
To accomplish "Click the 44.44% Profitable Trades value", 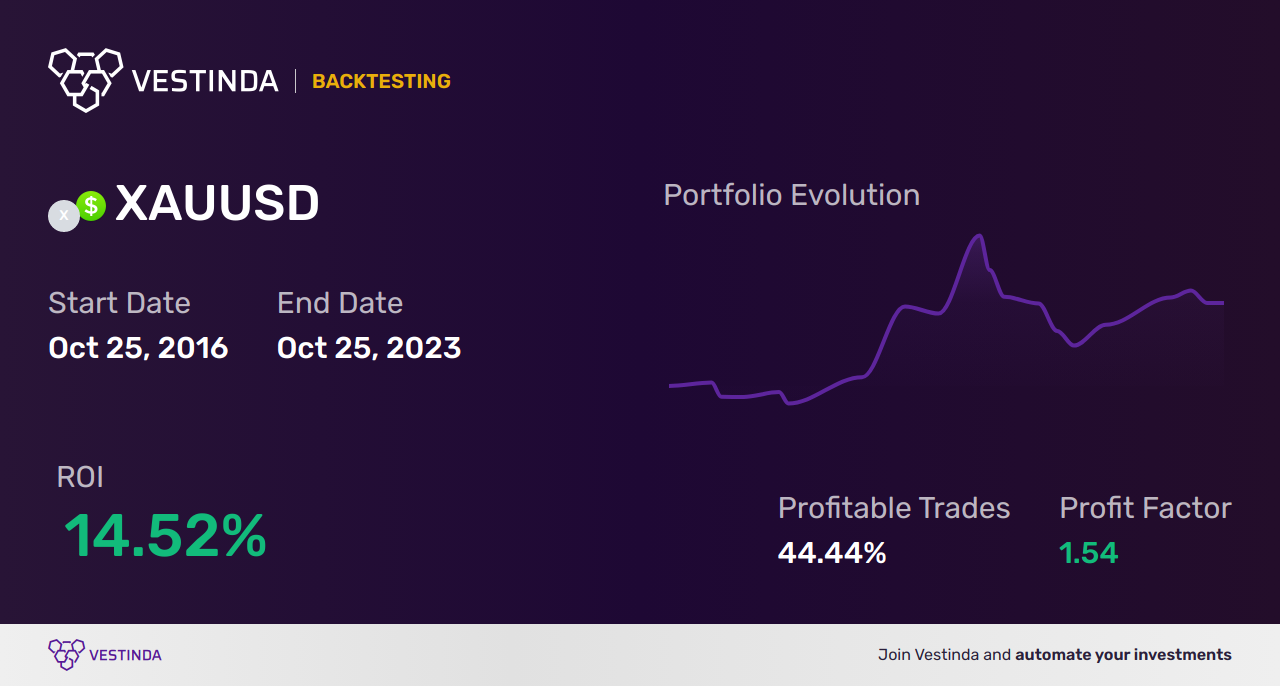I will click(x=832, y=553).
